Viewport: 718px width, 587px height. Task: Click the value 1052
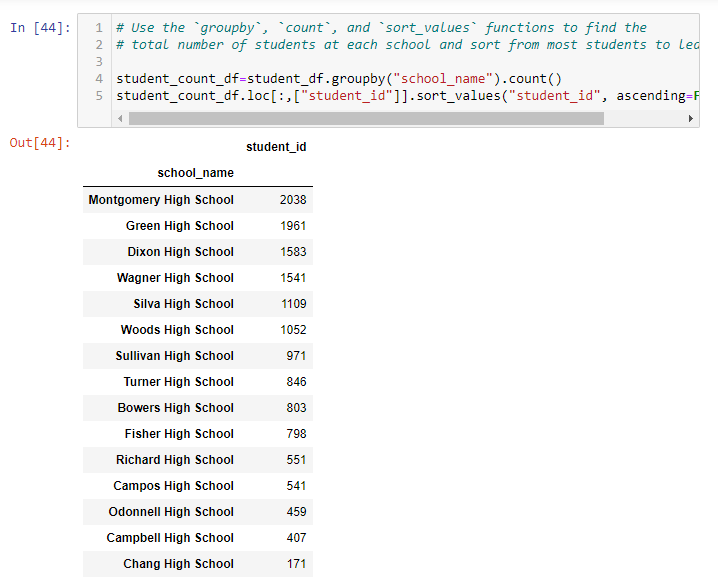[x=293, y=330]
